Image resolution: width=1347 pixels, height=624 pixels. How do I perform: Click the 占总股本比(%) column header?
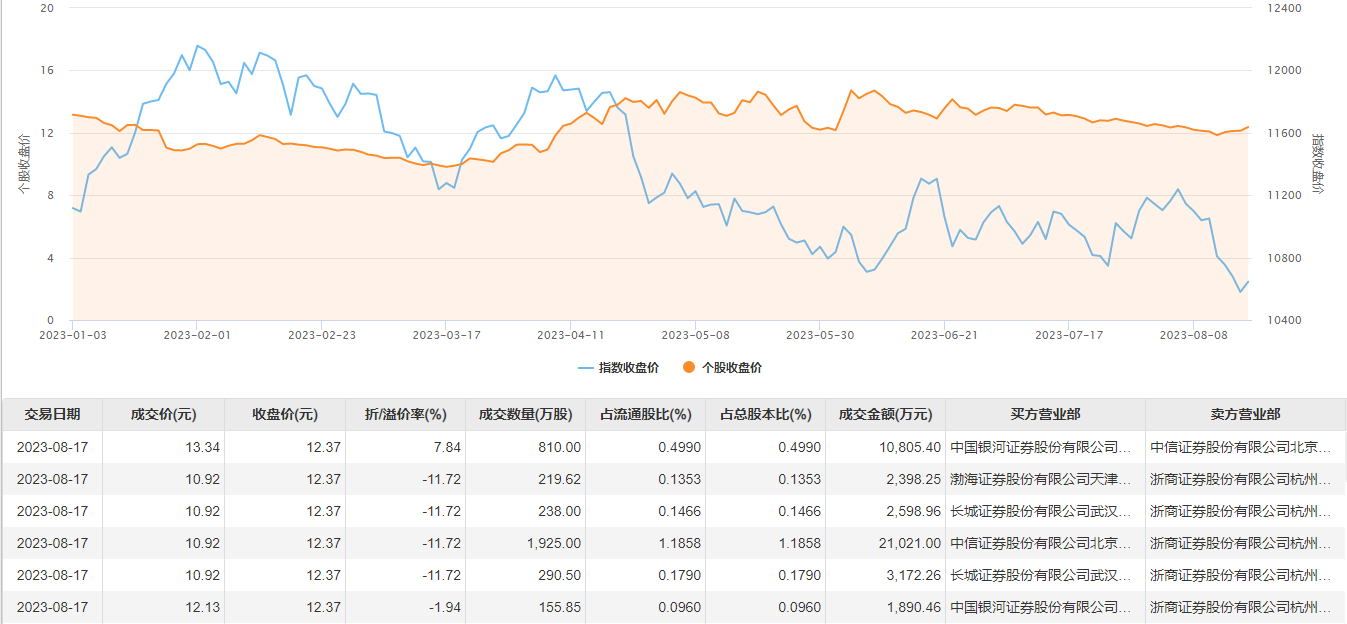coord(765,415)
